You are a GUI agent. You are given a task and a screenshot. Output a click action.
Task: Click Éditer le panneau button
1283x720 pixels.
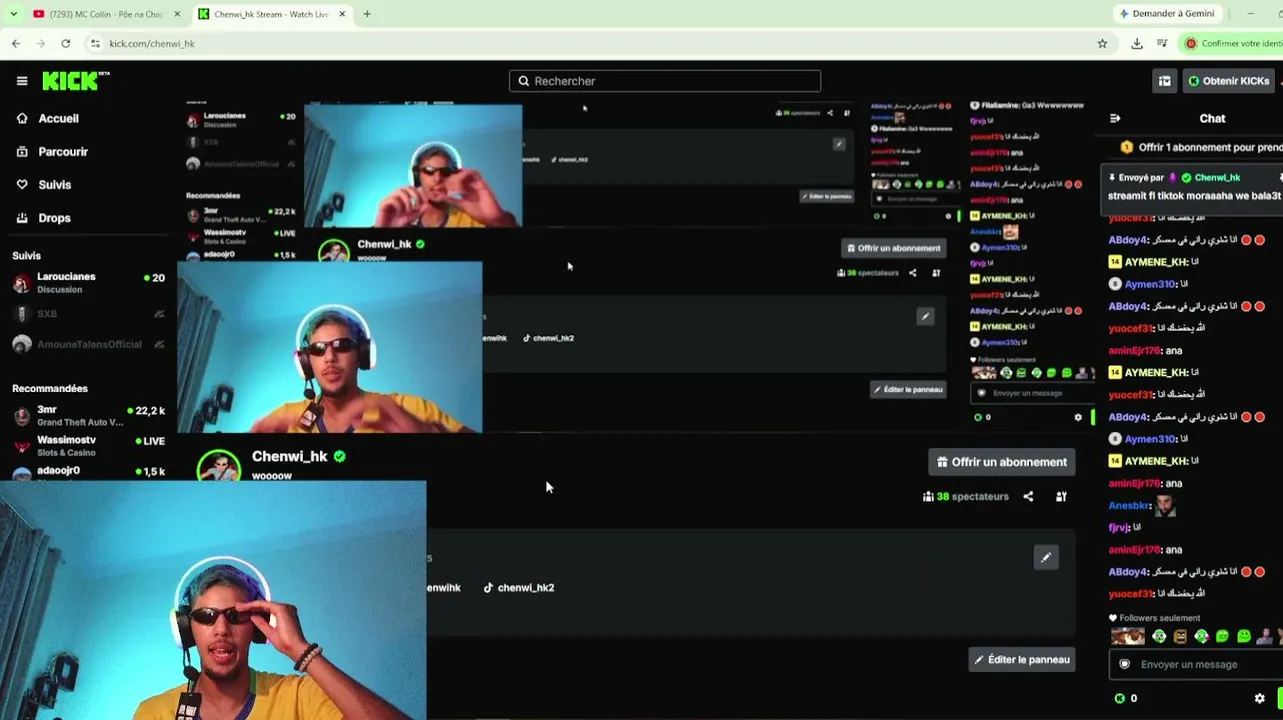point(1022,659)
